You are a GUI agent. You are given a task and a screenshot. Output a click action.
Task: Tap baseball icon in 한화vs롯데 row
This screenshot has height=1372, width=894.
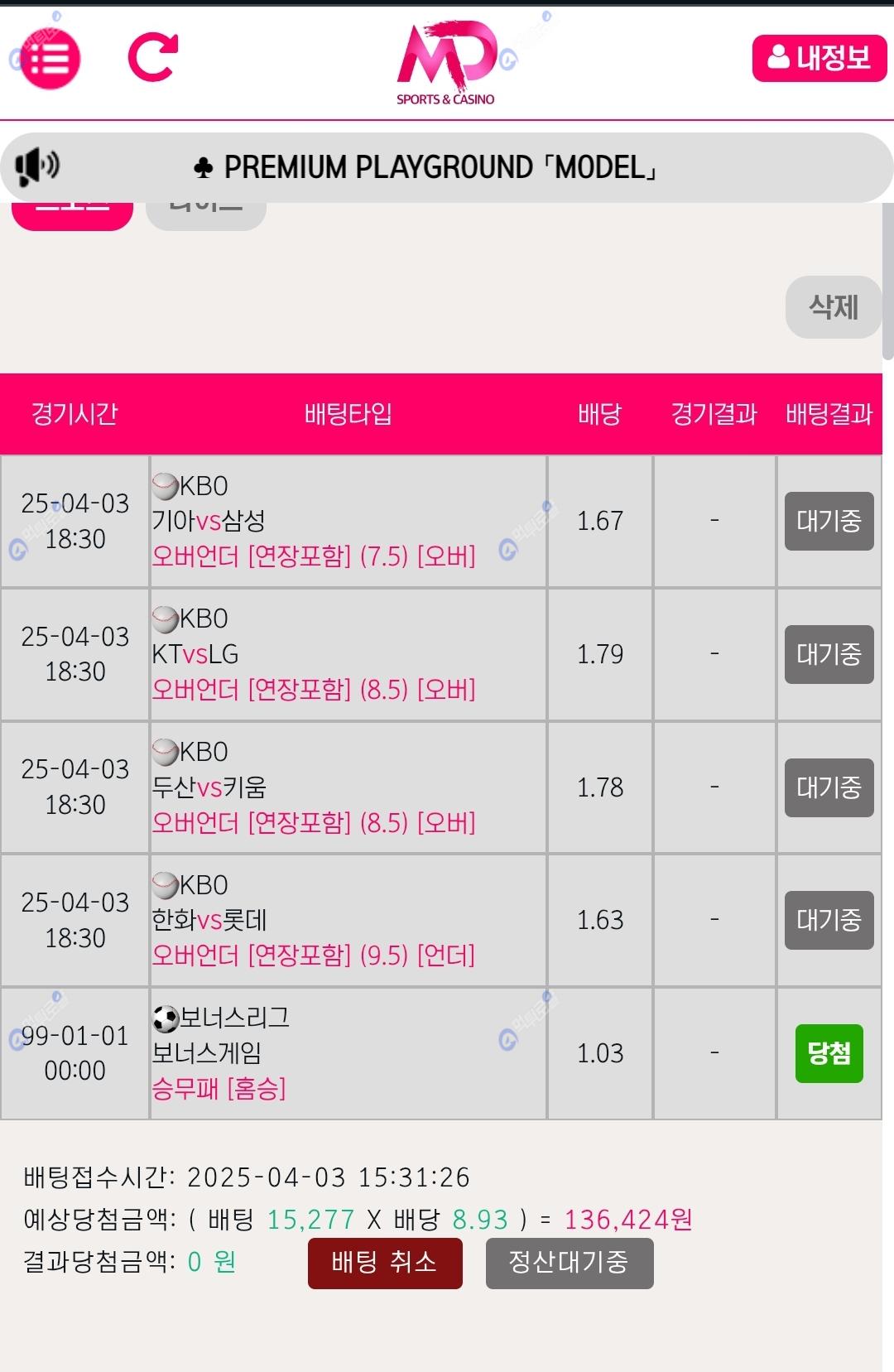click(166, 885)
